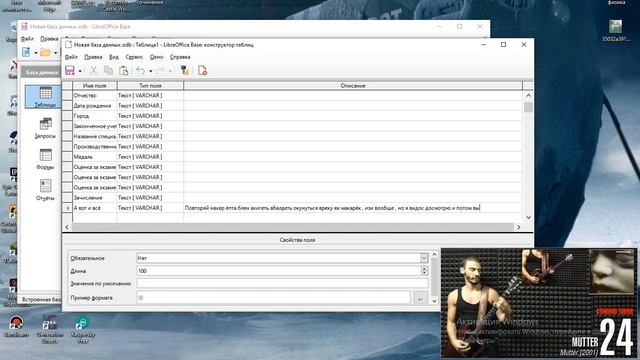640x360 pixels.
Task: Open the Справка menu
Action: point(180,57)
